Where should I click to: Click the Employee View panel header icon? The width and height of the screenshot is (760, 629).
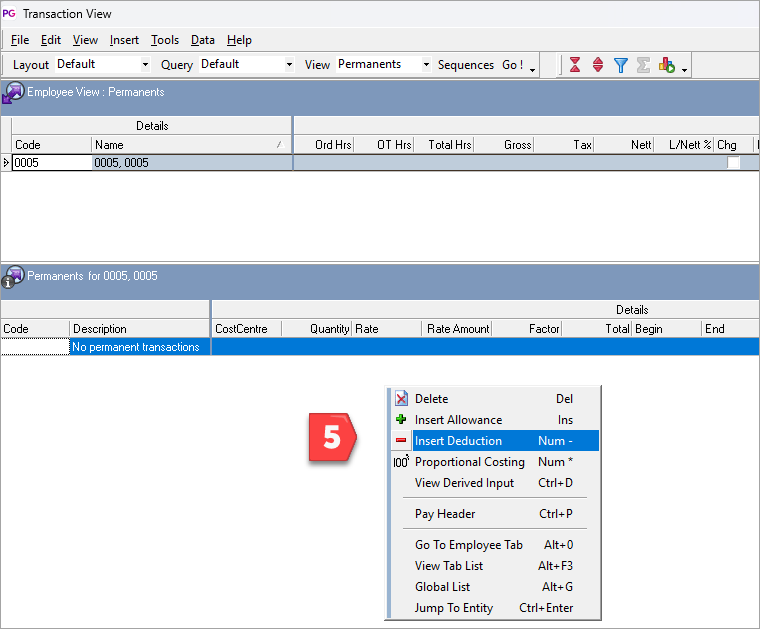click(x=13, y=92)
